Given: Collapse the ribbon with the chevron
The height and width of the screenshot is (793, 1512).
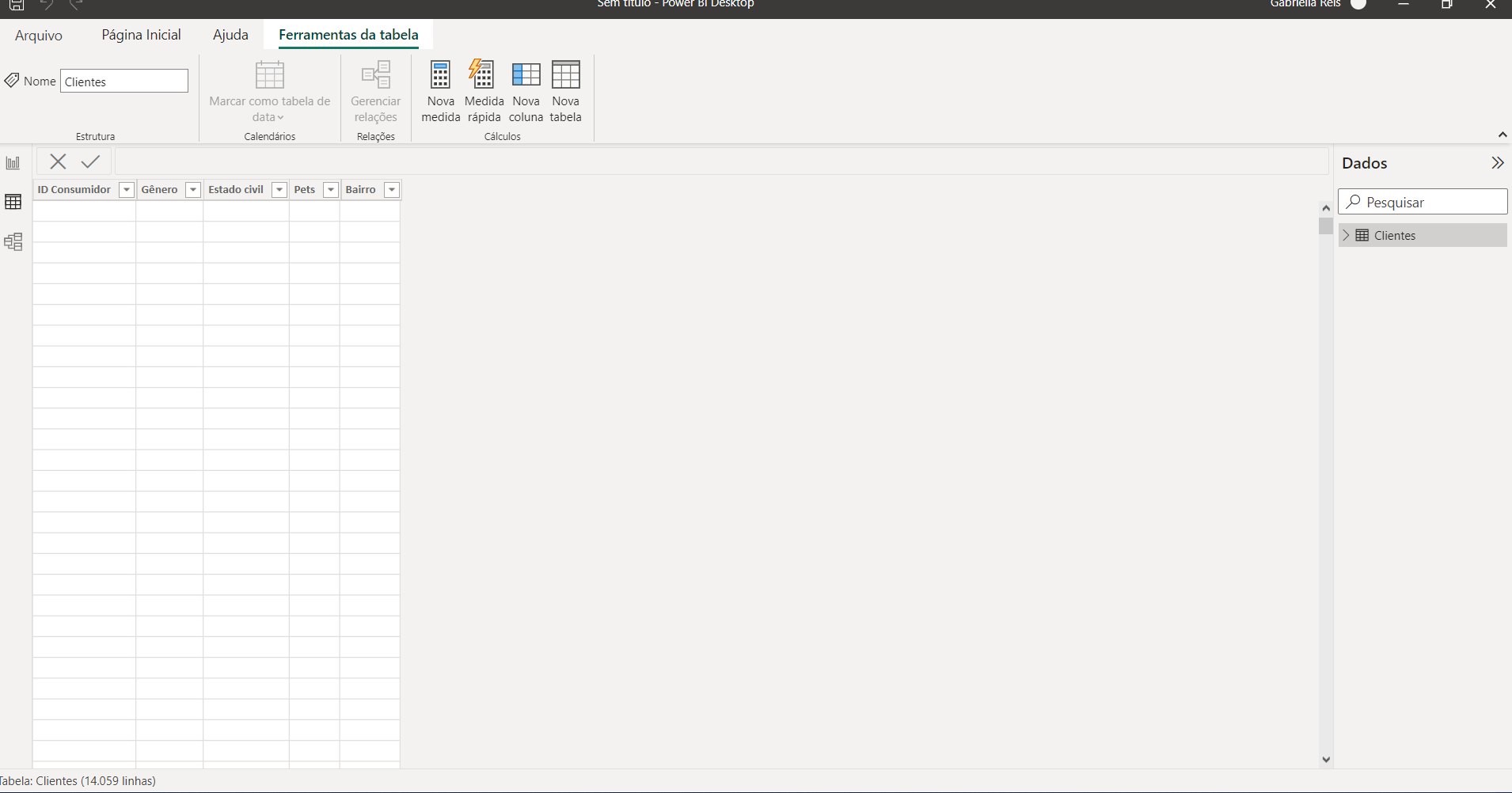Looking at the screenshot, I should point(1502,135).
